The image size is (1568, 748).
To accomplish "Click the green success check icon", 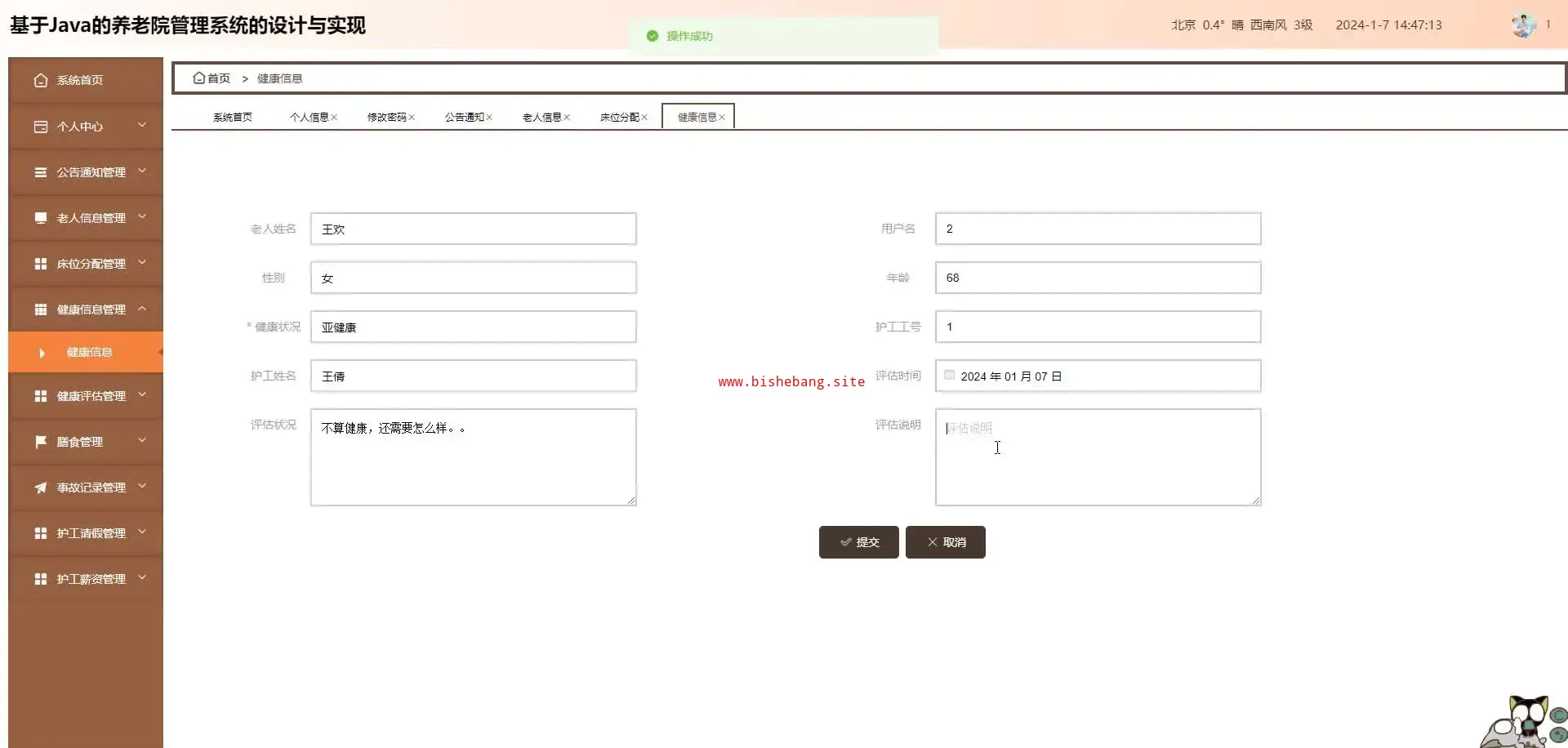I will [x=653, y=36].
